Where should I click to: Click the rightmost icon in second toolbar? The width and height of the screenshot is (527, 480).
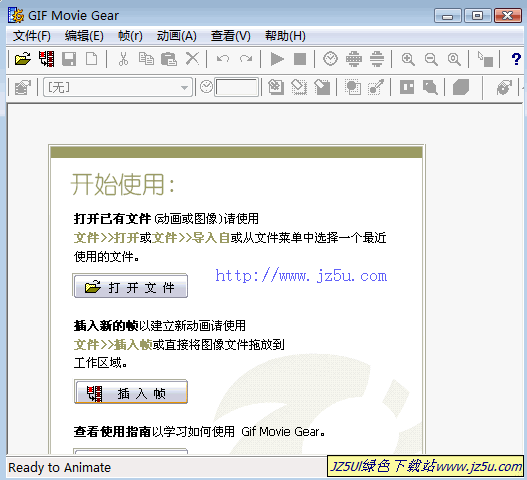[x=504, y=88]
